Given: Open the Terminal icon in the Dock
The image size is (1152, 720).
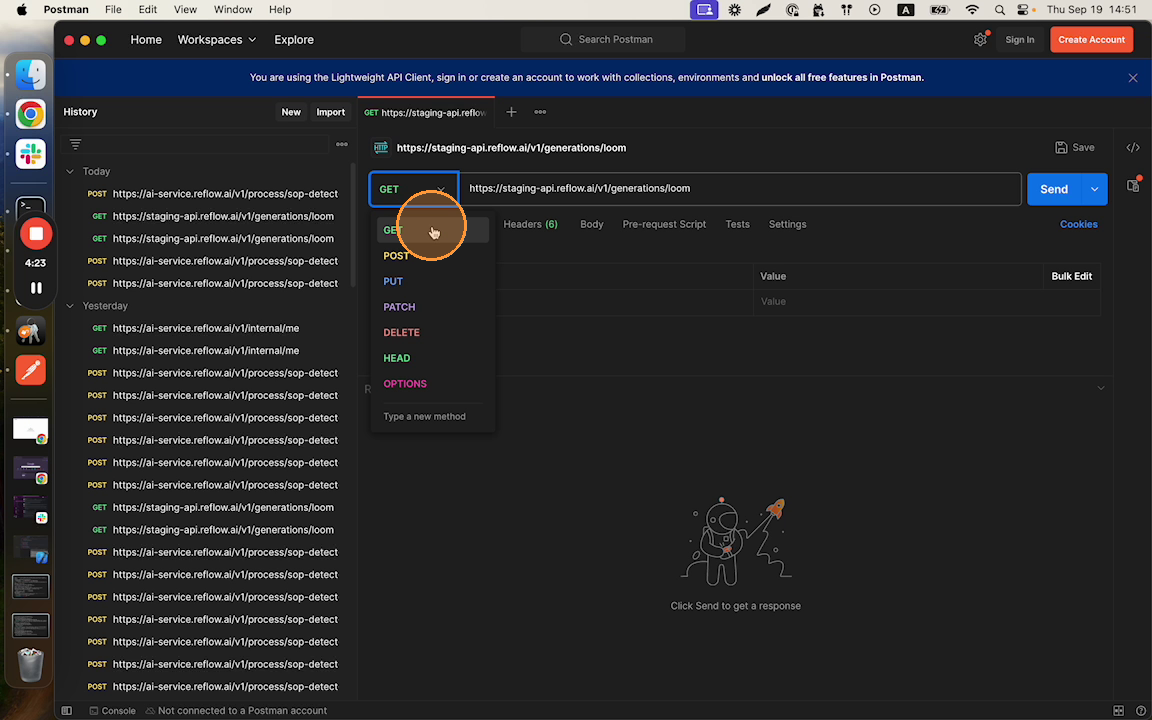Looking at the screenshot, I should coord(31,207).
